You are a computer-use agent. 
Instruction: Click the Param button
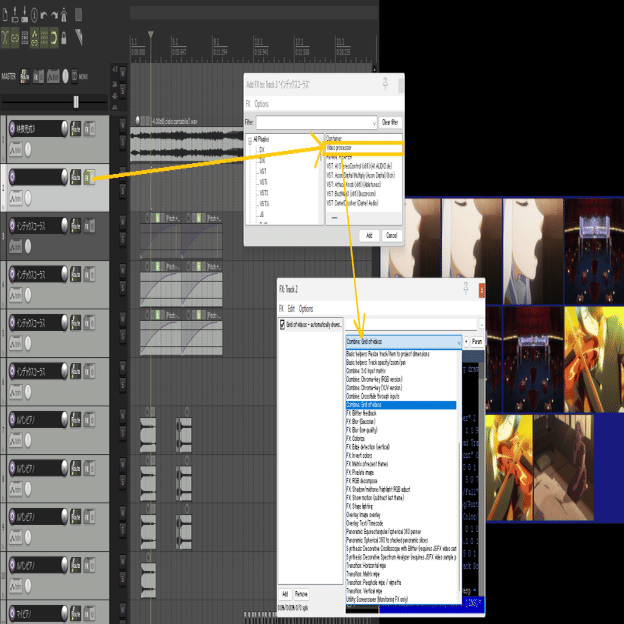coord(477,342)
